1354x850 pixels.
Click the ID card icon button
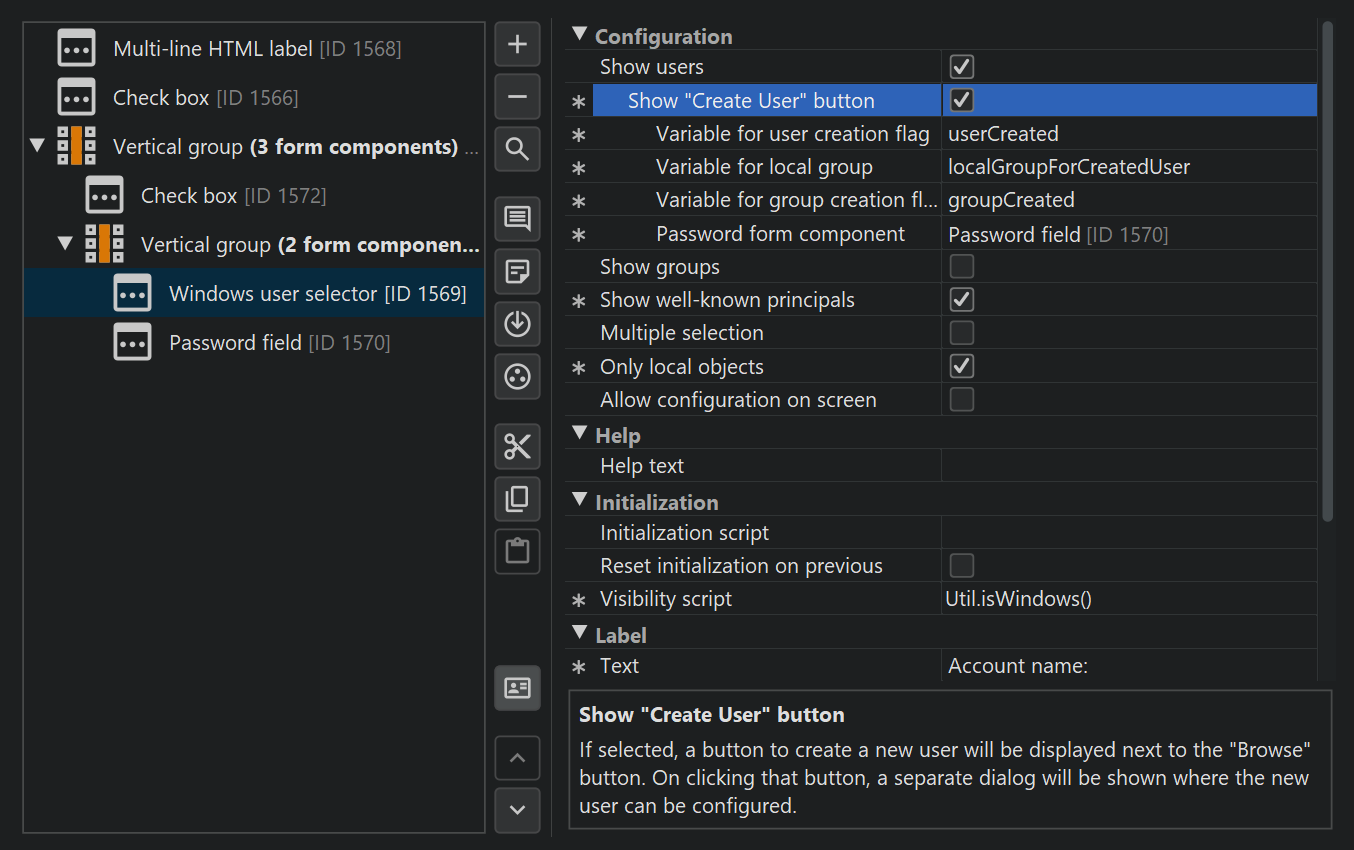pyautogui.click(x=517, y=688)
